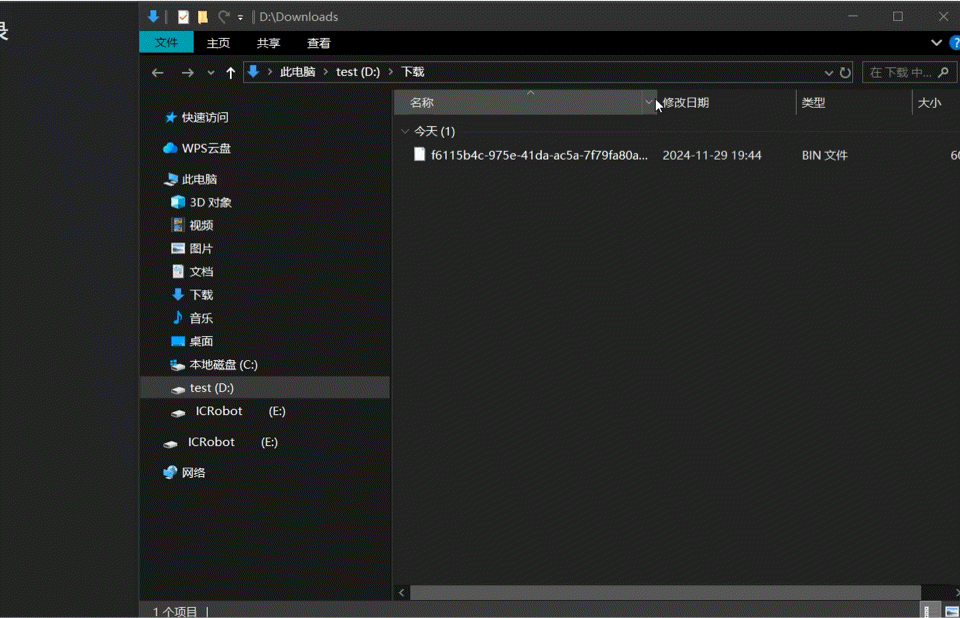Open the recent locations dropdown
The width and height of the screenshot is (960, 618).
click(211, 73)
